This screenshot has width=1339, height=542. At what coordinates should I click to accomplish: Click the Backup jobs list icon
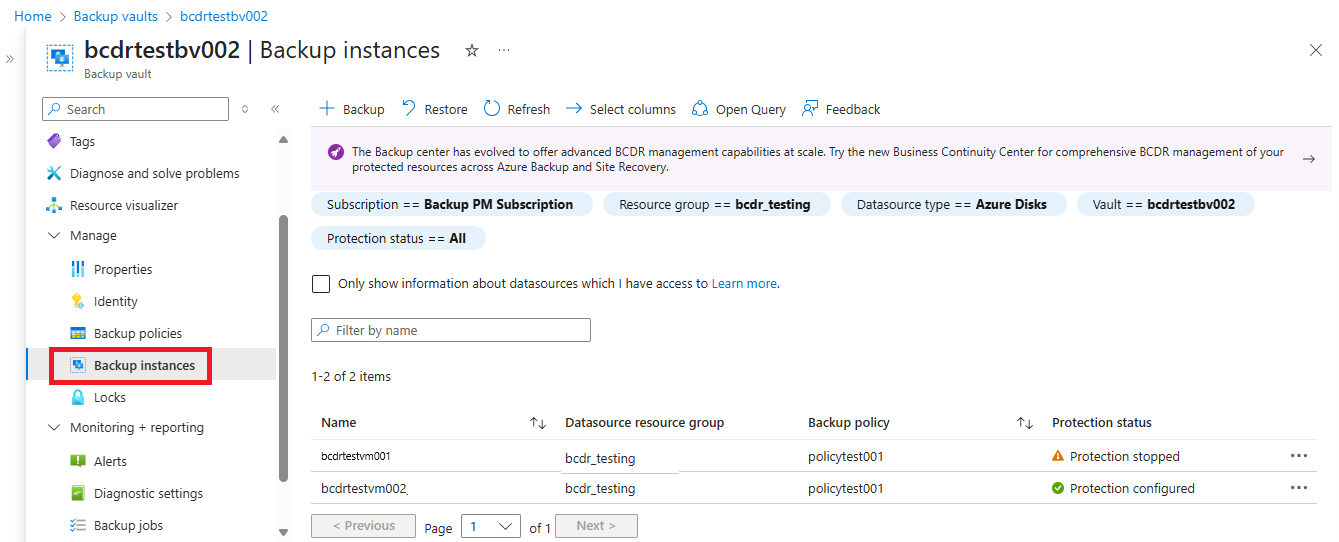click(x=78, y=525)
